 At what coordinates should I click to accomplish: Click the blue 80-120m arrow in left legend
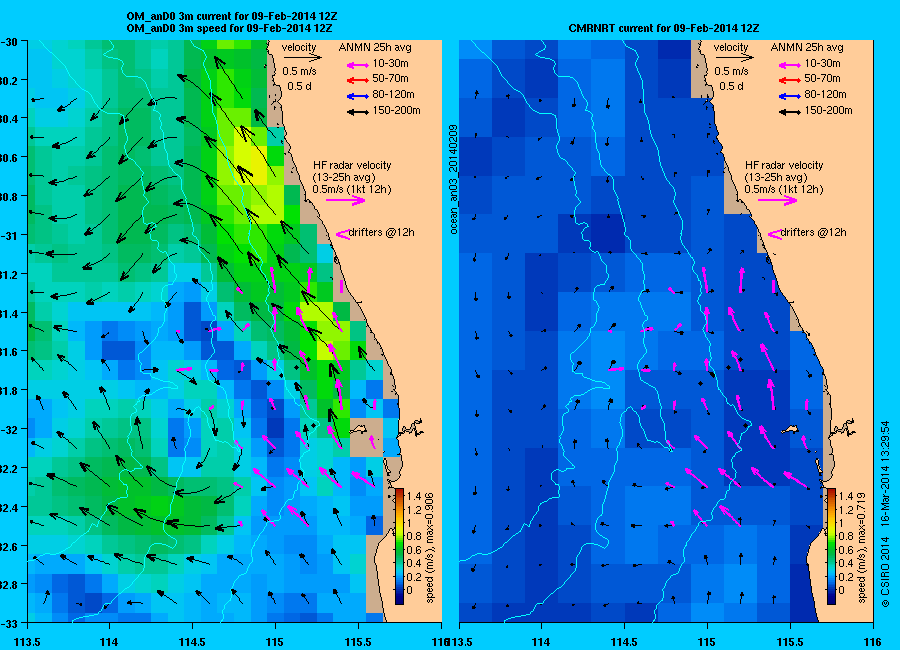[358, 96]
